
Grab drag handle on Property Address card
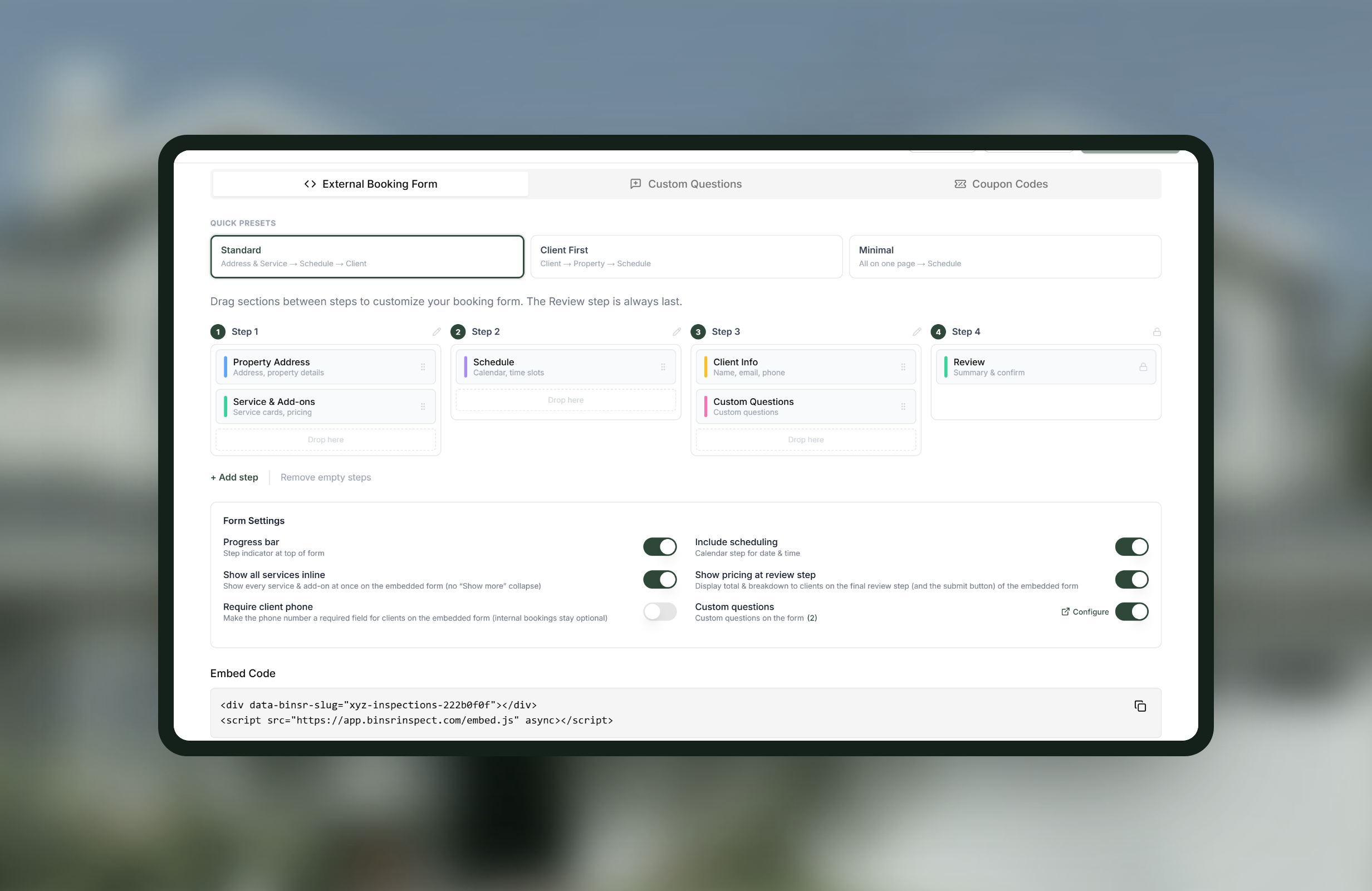423,367
